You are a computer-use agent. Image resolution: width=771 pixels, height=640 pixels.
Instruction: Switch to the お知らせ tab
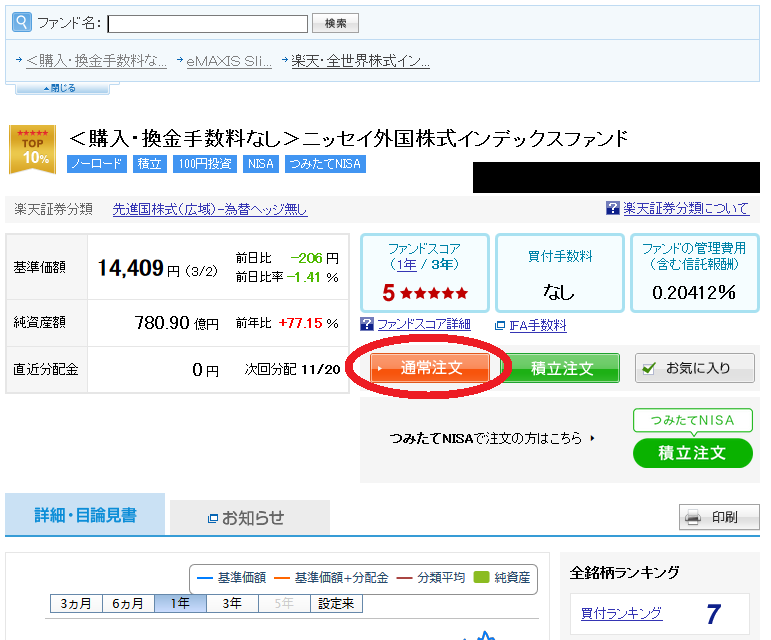249,517
